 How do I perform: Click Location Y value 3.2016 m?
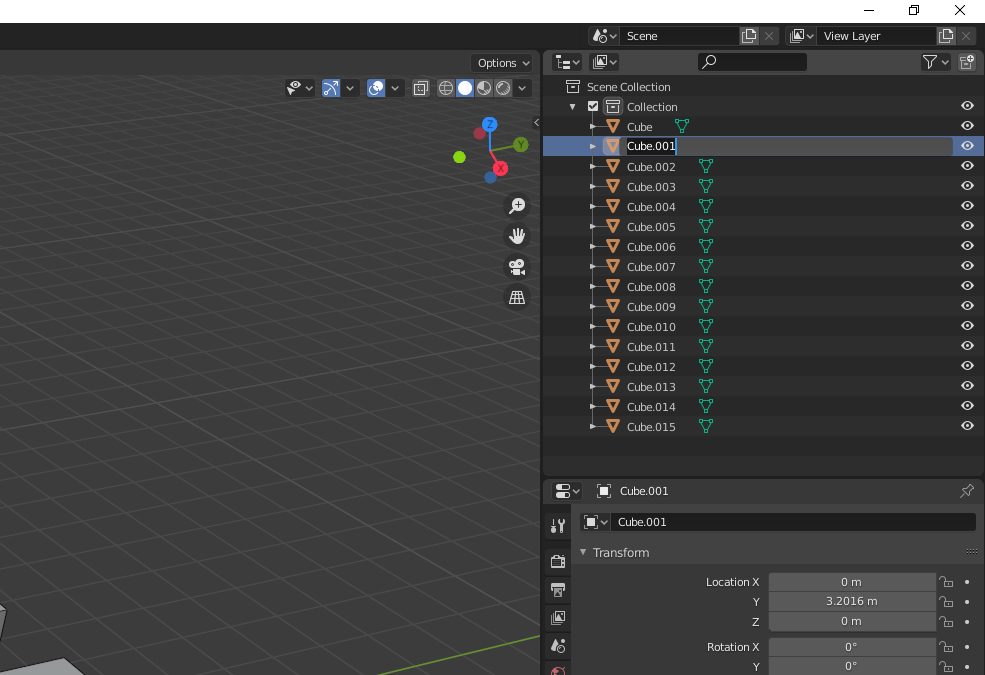[x=852, y=602]
